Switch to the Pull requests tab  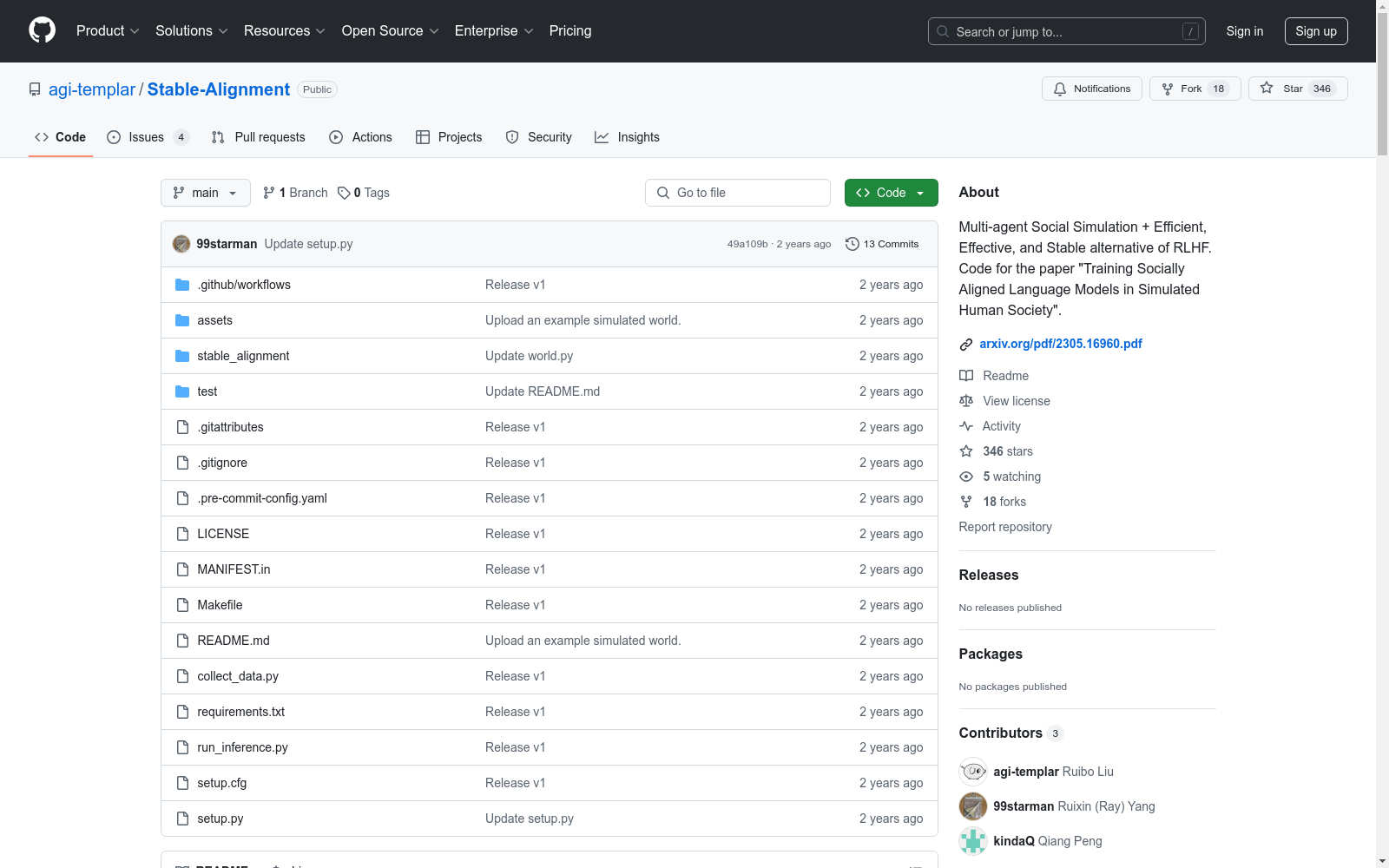(x=259, y=137)
